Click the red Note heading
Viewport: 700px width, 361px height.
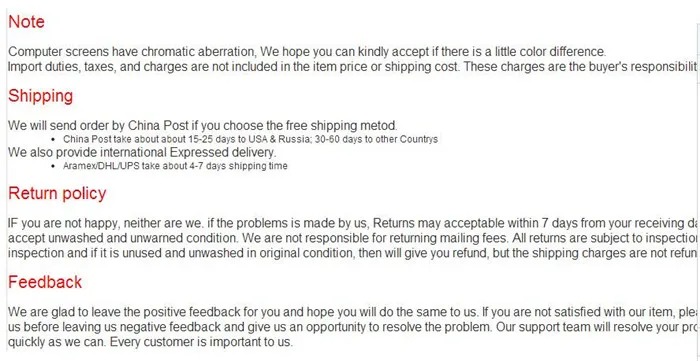26,22
